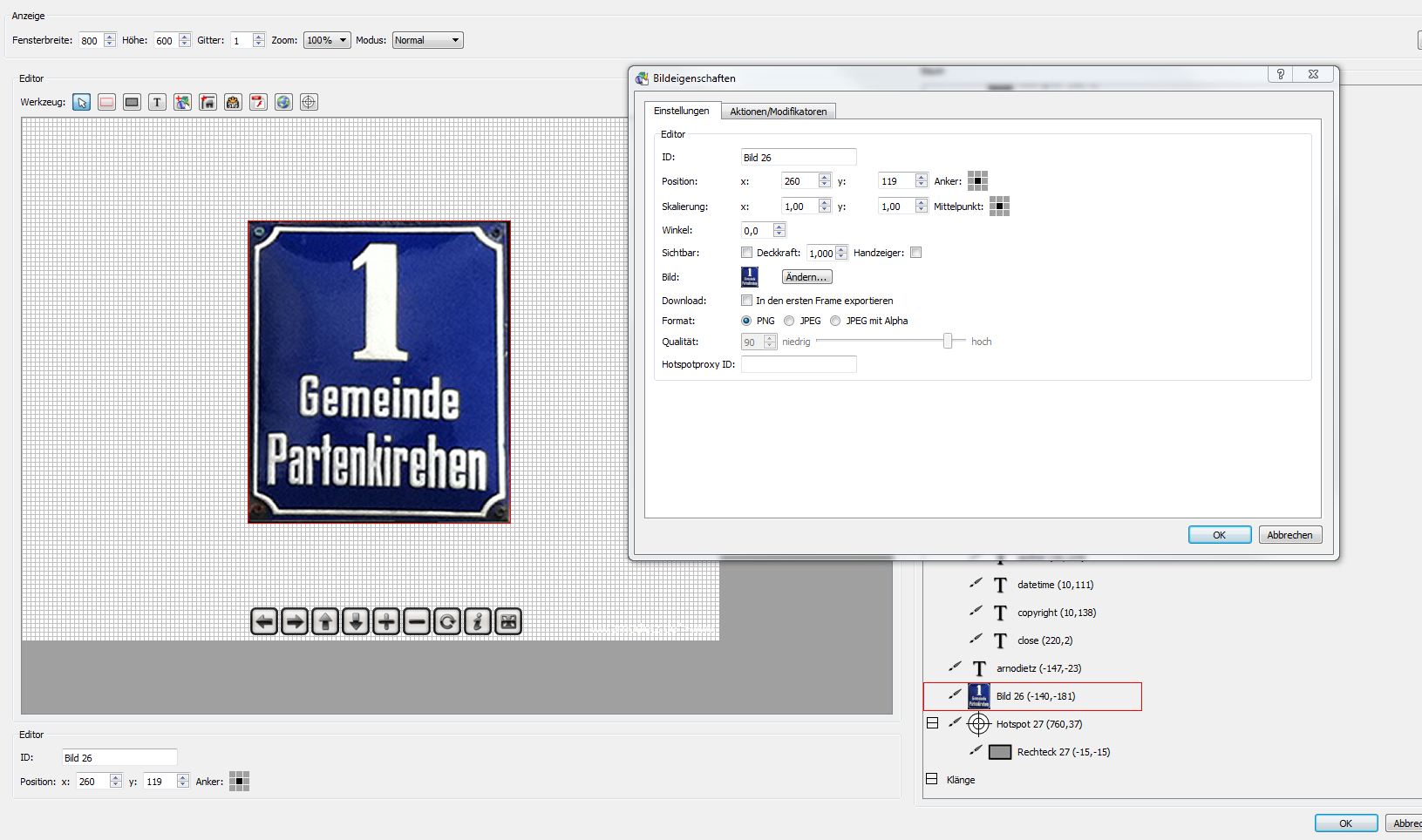Click the zoom-in plus skin button

click(386, 621)
